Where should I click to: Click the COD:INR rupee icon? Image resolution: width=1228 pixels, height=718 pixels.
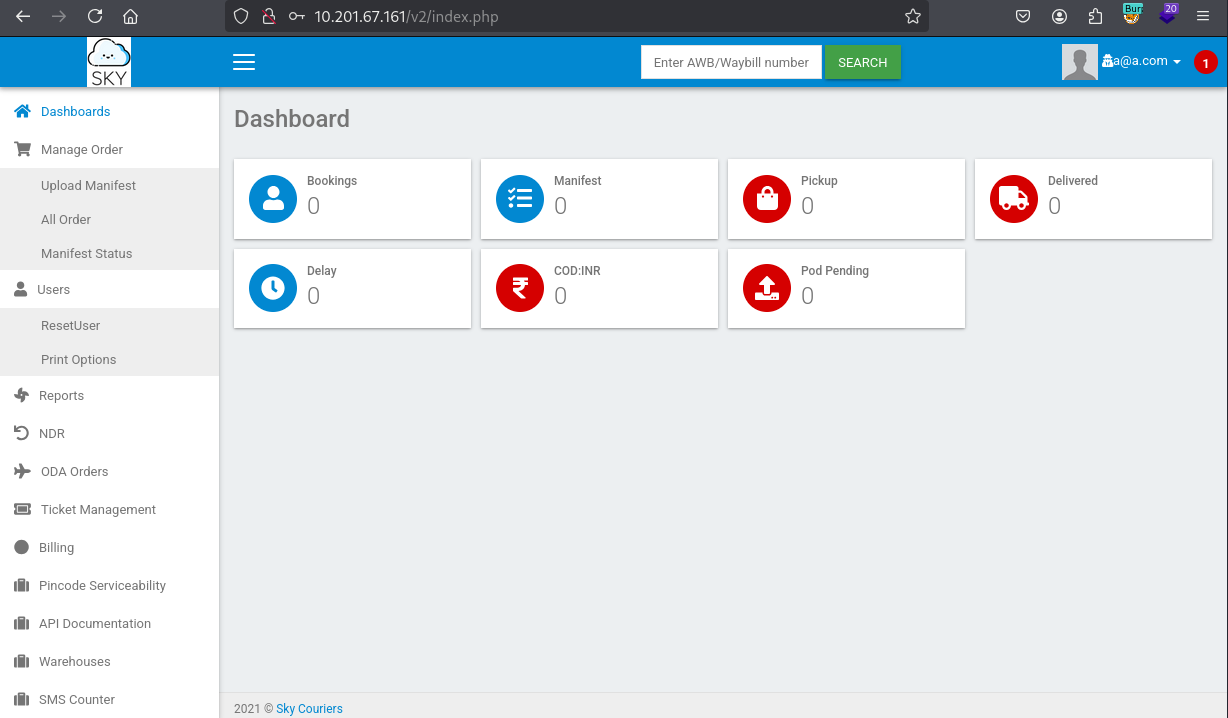click(x=520, y=289)
